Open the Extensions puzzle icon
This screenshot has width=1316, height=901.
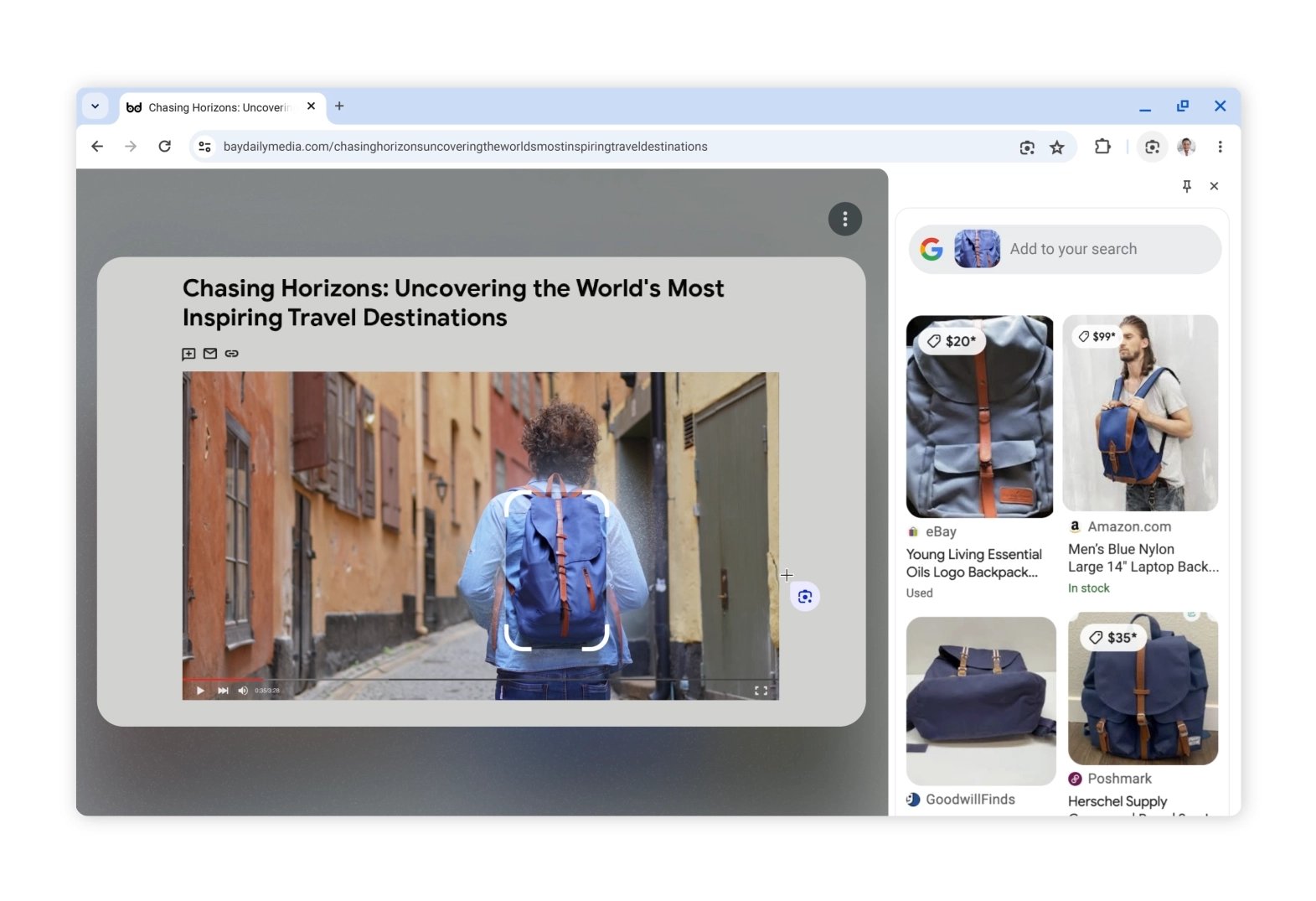coord(1102,147)
